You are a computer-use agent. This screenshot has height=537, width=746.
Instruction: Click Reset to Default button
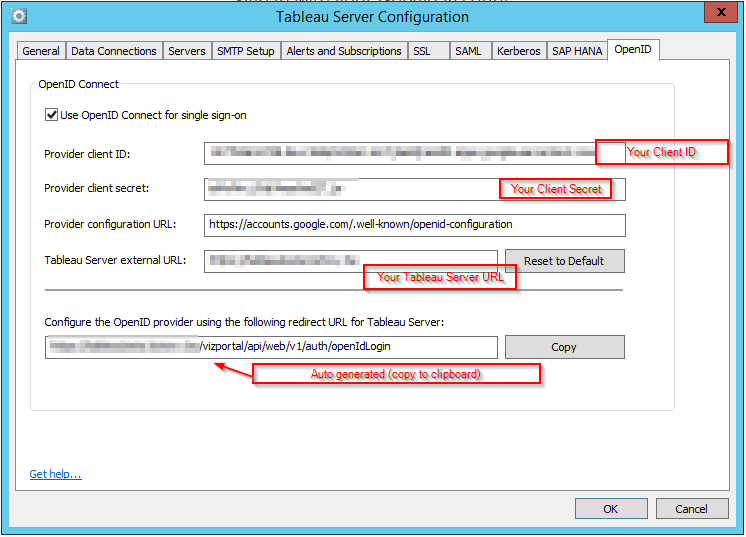(564, 261)
